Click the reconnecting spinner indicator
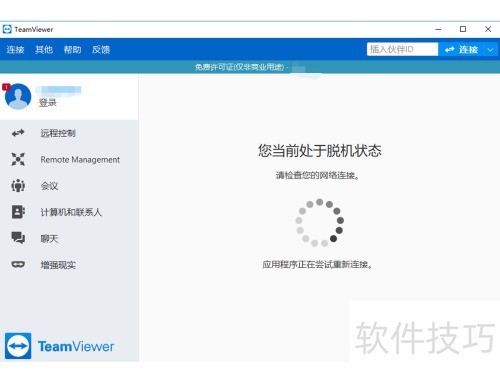This screenshot has height=375, width=500. point(319,222)
